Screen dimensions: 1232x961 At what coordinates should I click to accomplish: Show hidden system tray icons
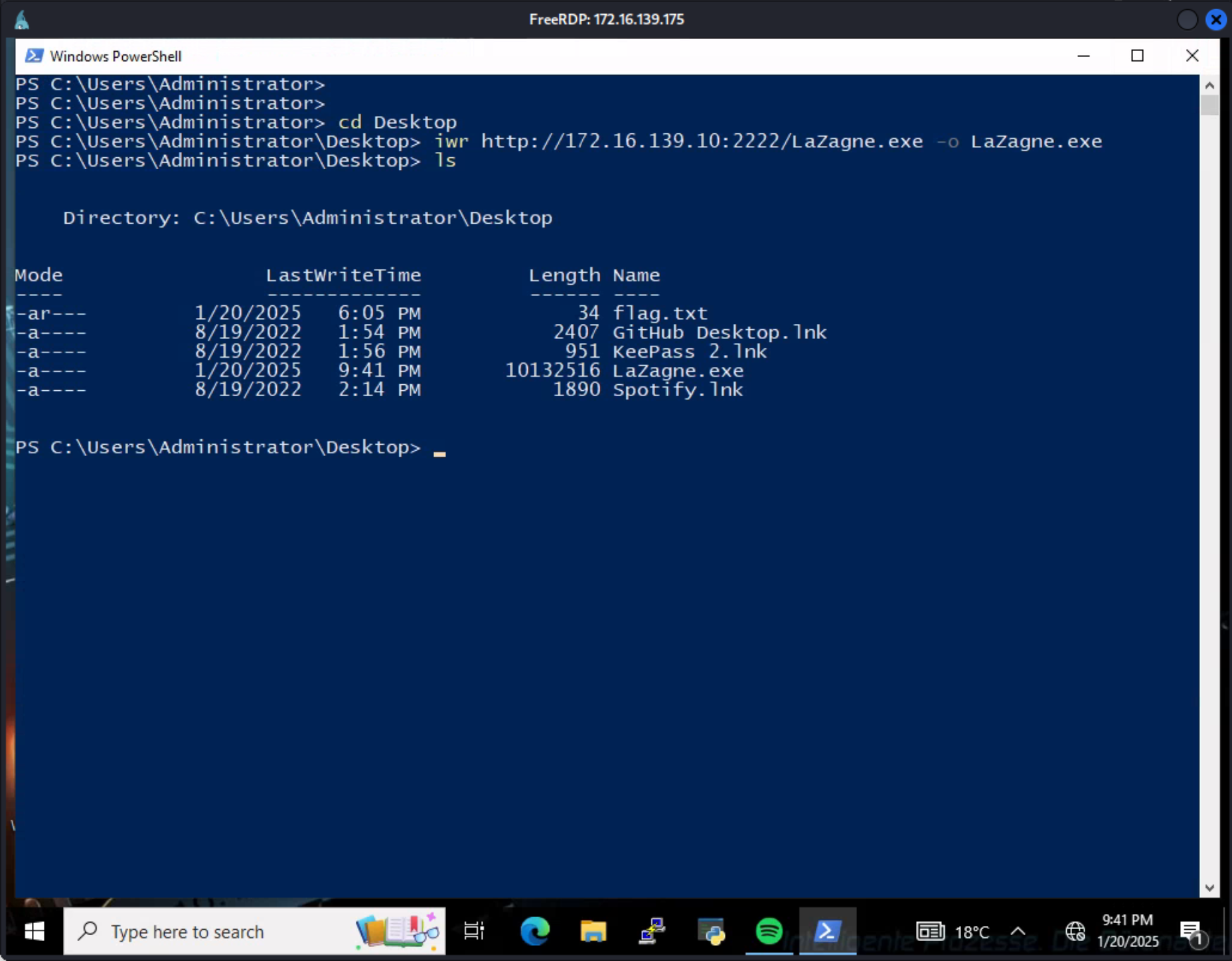tap(1018, 932)
